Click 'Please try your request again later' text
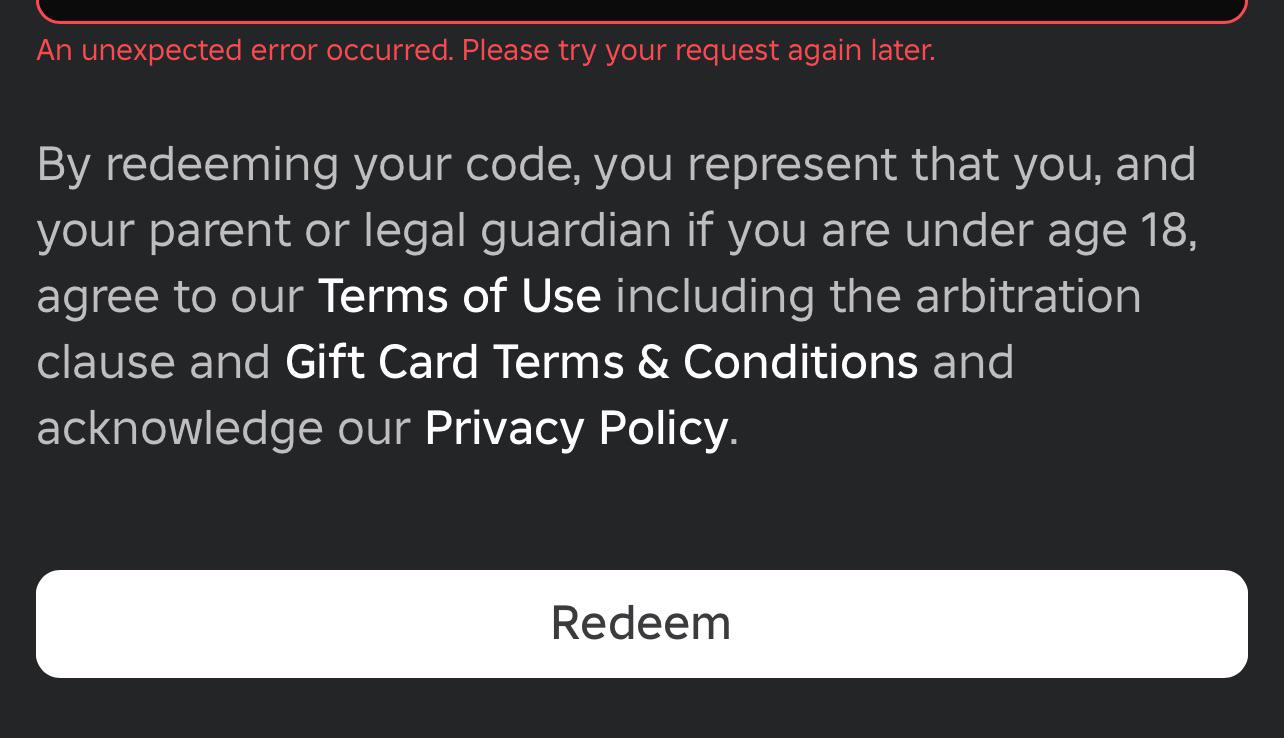The height and width of the screenshot is (738, 1284). point(698,50)
